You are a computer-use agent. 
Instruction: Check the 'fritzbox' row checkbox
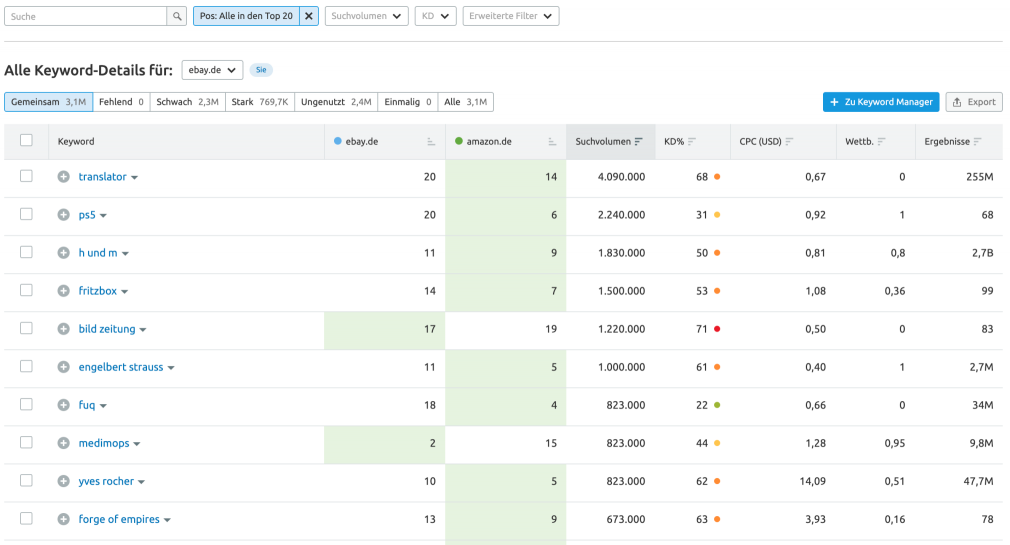(x=26, y=290)
